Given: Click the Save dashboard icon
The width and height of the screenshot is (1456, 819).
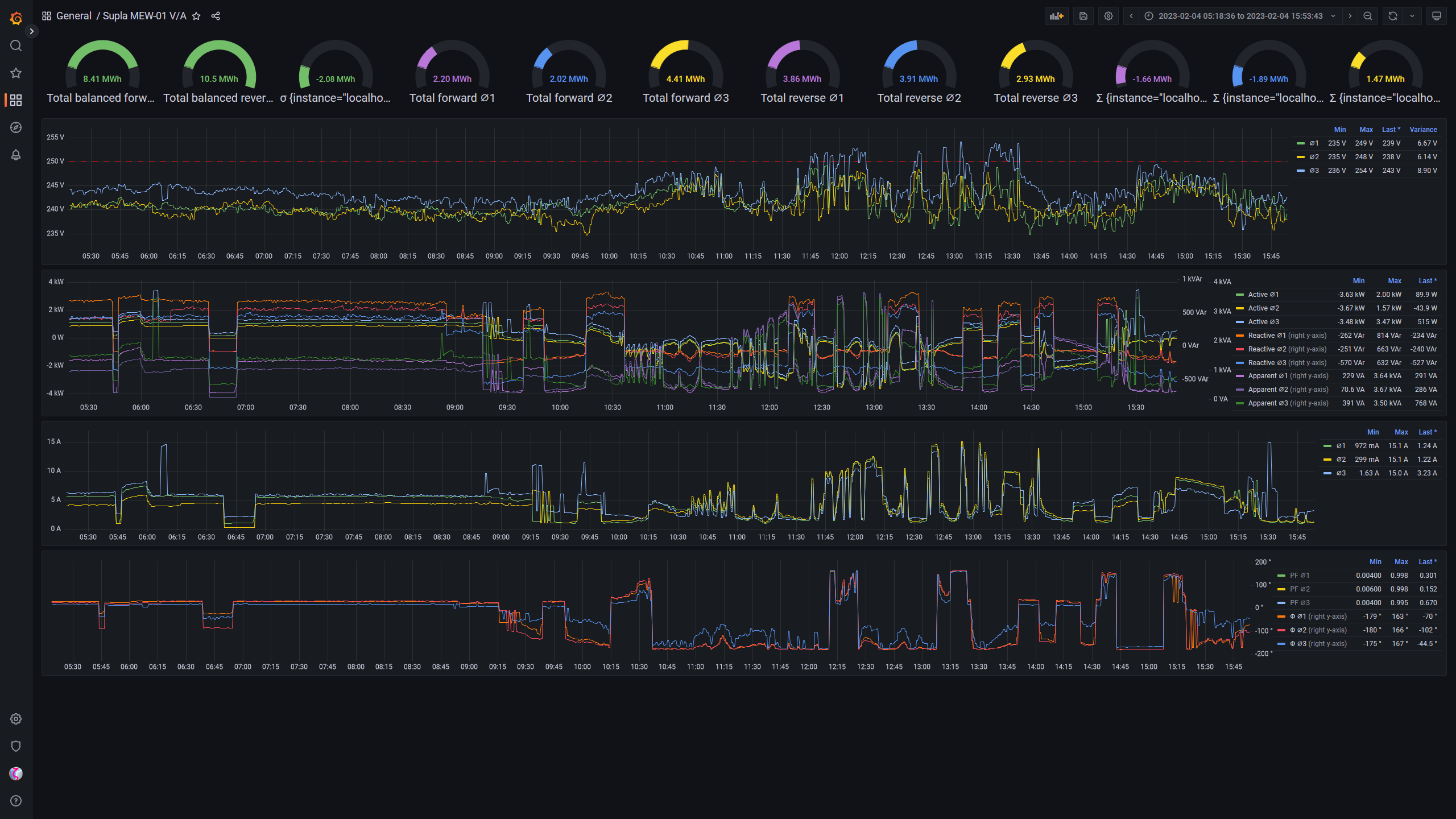Looking at the screenshot, I should 1083,16.
